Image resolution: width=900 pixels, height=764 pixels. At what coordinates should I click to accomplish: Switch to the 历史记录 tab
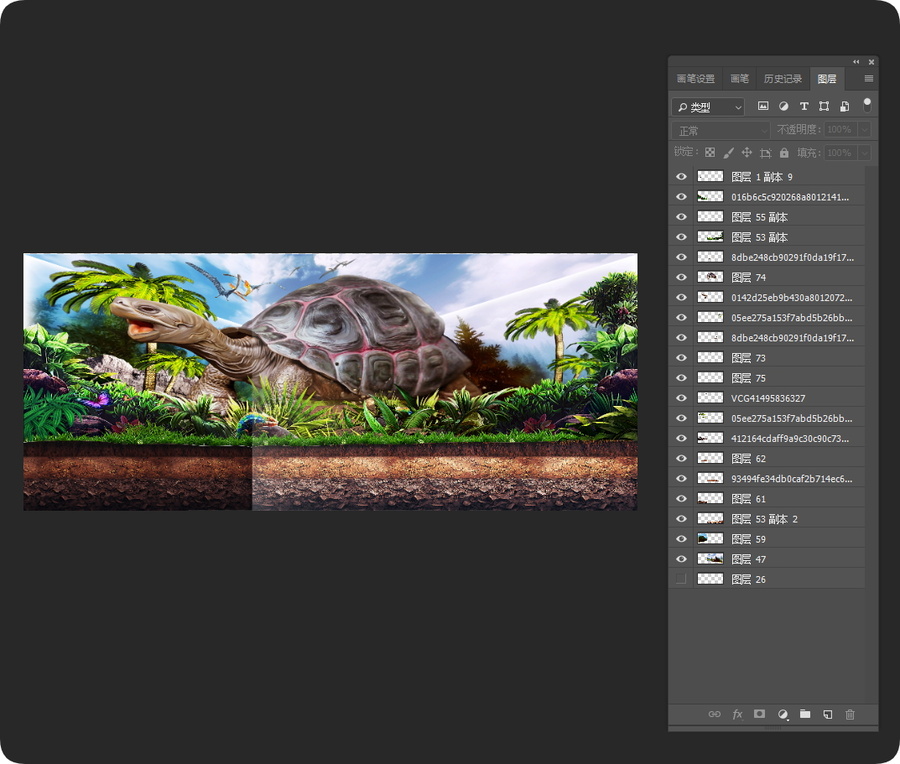tap(783, 79)
